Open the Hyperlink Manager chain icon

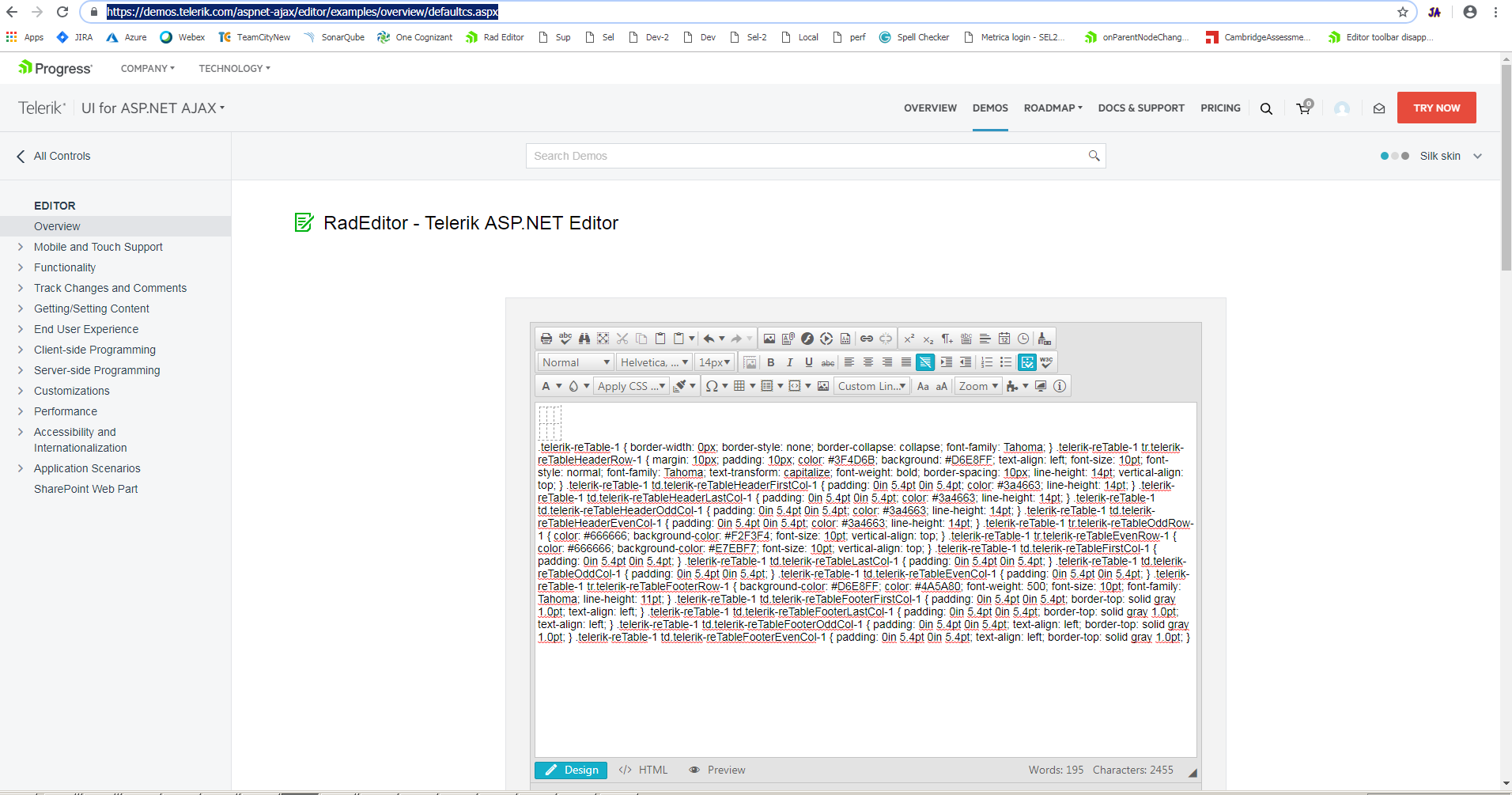(x=867, y=339)
